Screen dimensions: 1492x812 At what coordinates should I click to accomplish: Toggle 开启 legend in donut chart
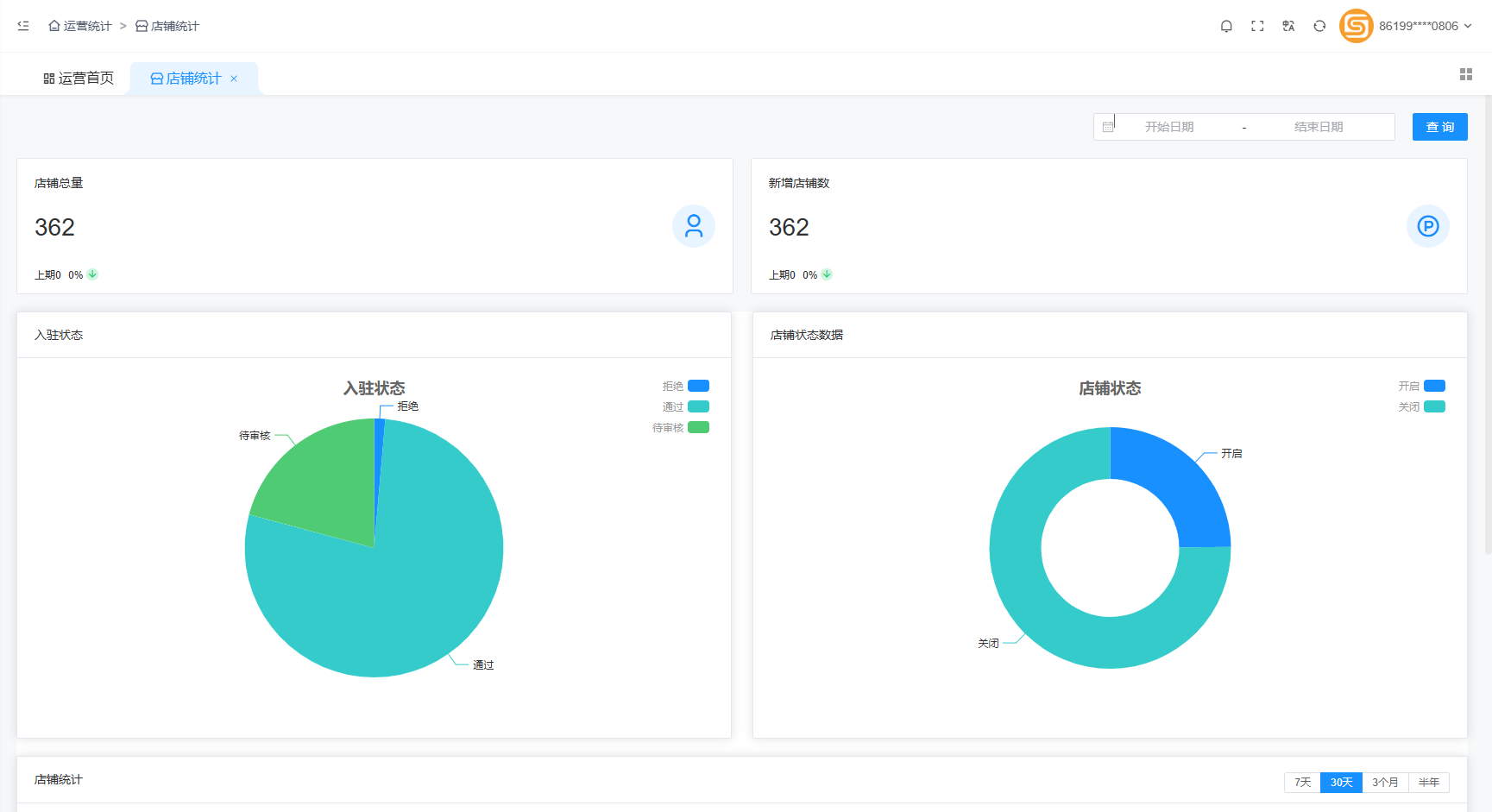click(1434, 386)
